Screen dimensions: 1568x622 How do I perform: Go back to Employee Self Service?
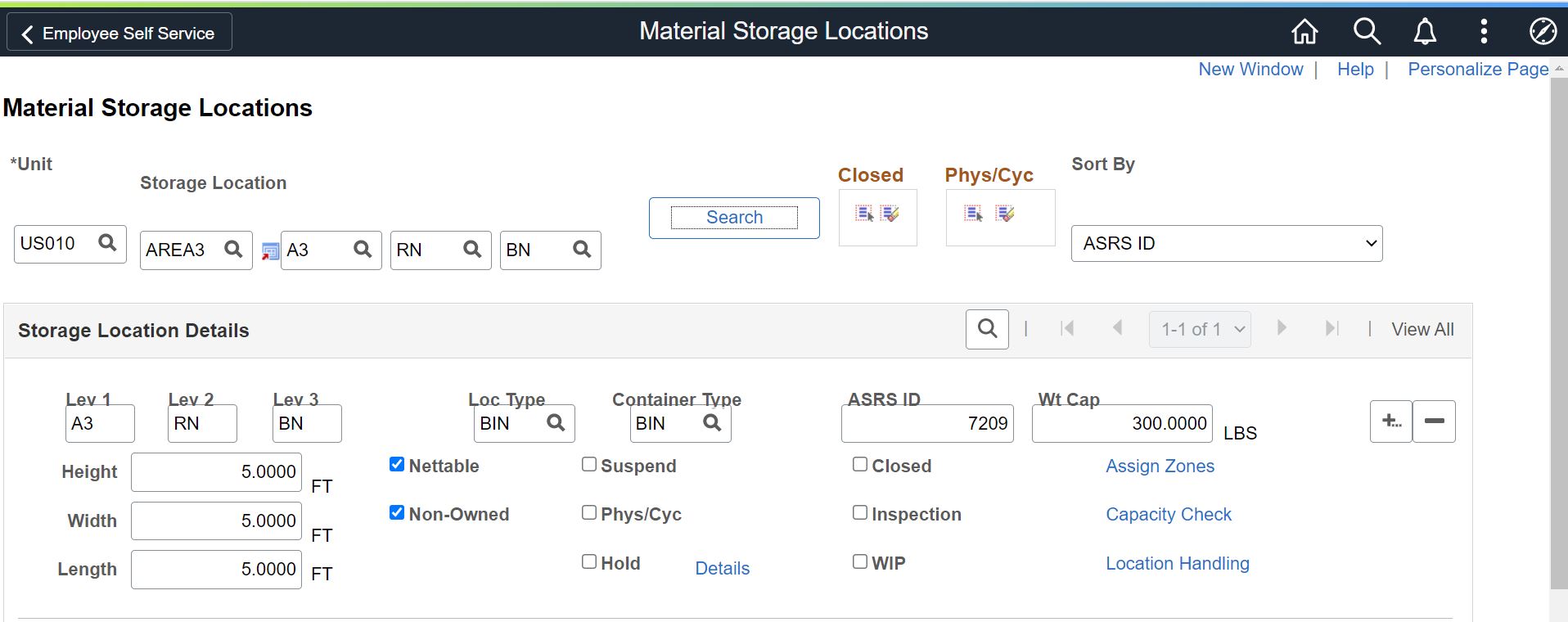tap(119, 33)
